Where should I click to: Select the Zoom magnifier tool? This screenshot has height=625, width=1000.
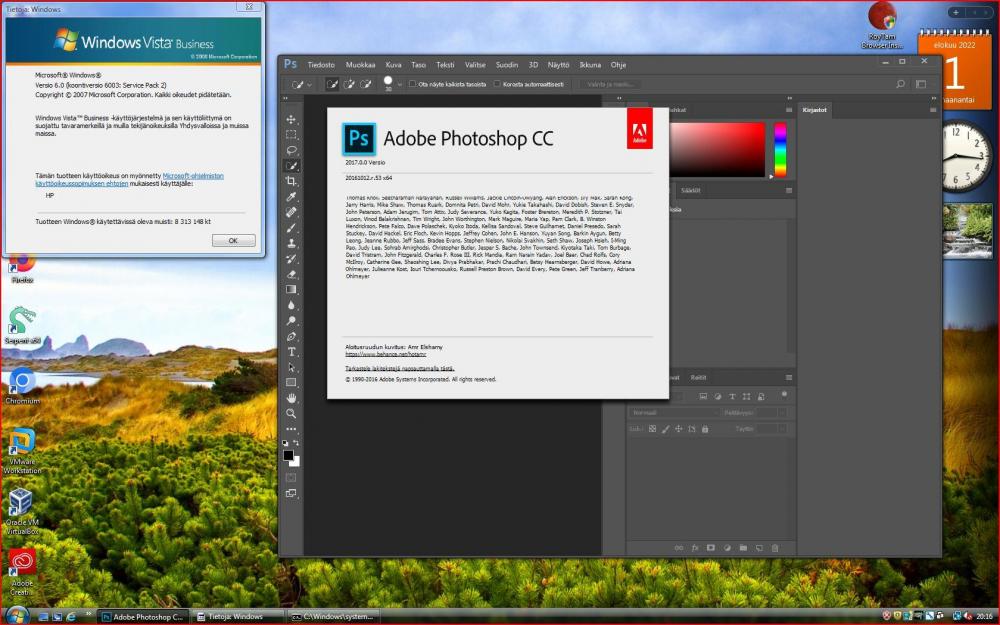click(292, 413)
